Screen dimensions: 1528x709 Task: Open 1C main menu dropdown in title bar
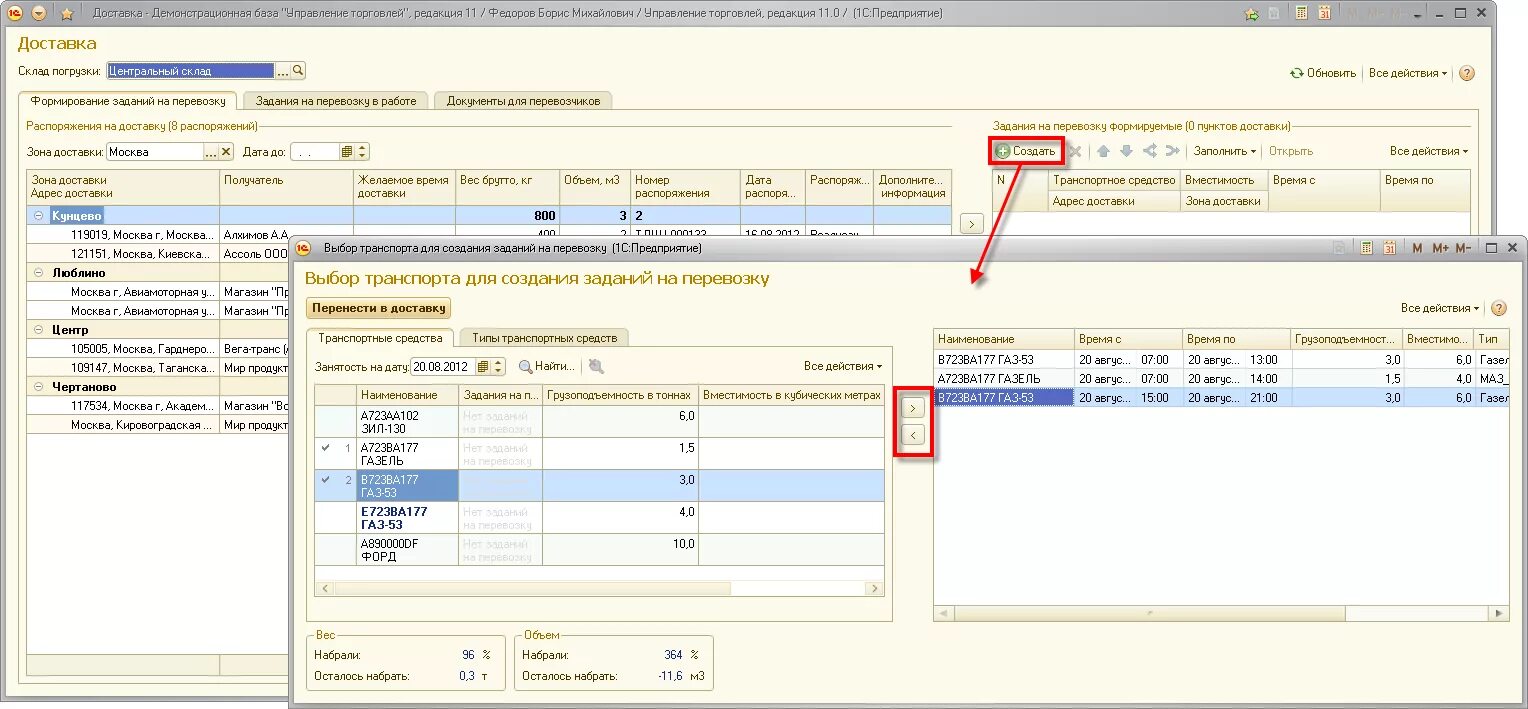coord(39,14)
